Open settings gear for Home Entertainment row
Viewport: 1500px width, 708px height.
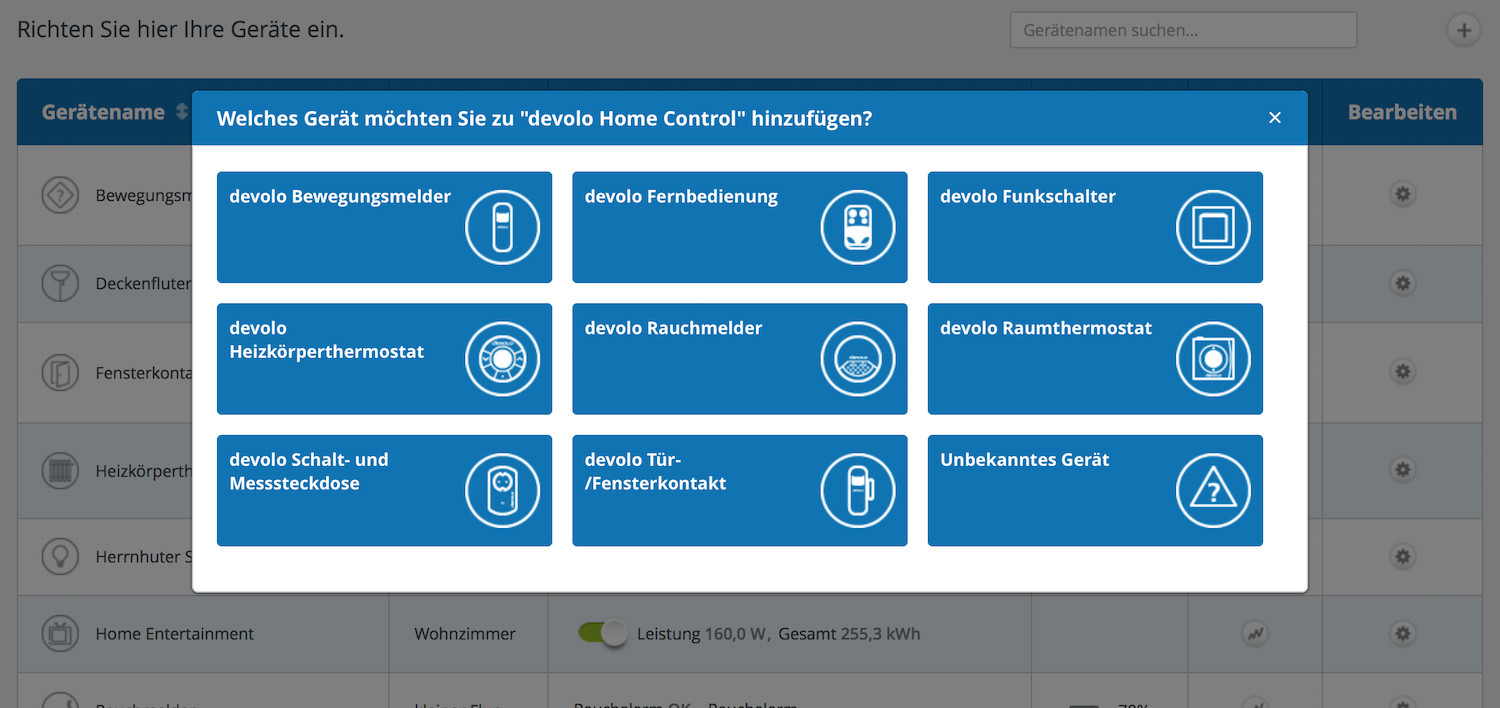(x=1403, y=633)
